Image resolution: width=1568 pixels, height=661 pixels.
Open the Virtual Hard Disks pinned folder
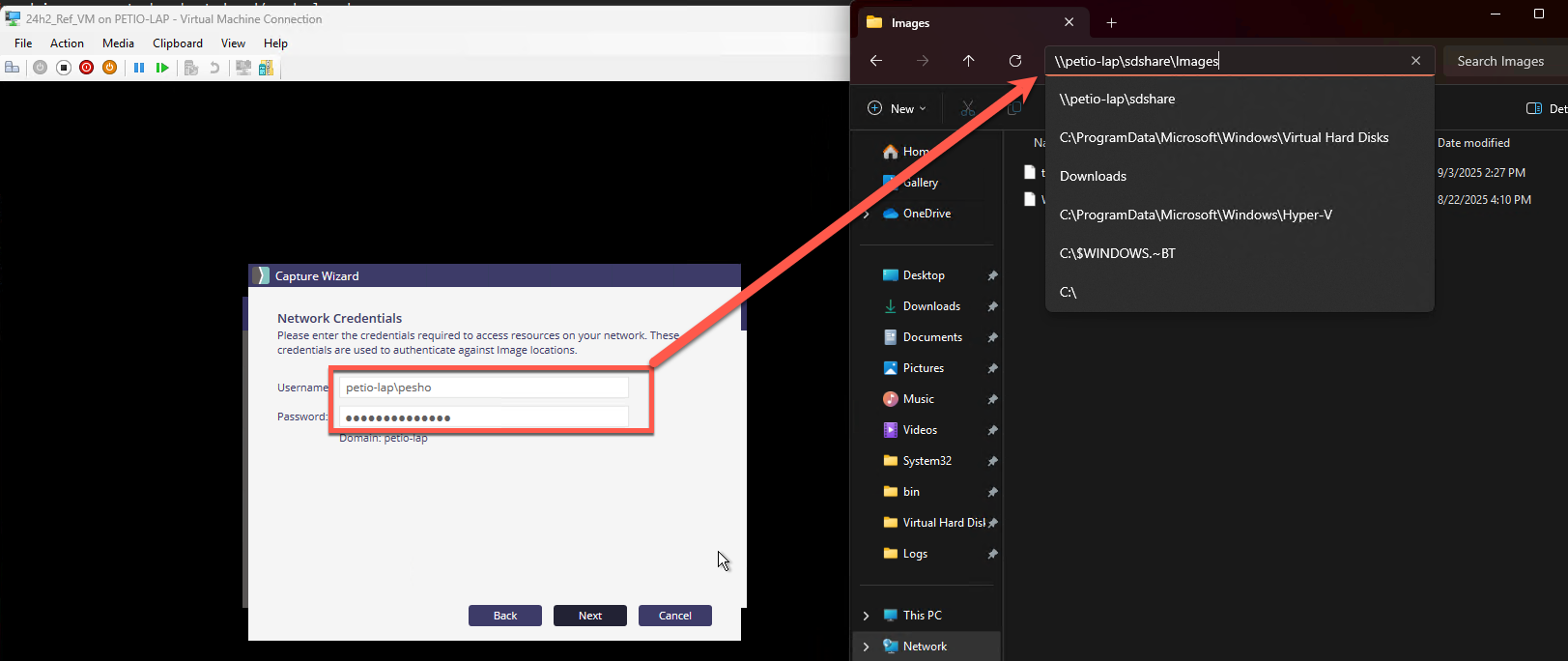tap(934, 523)
